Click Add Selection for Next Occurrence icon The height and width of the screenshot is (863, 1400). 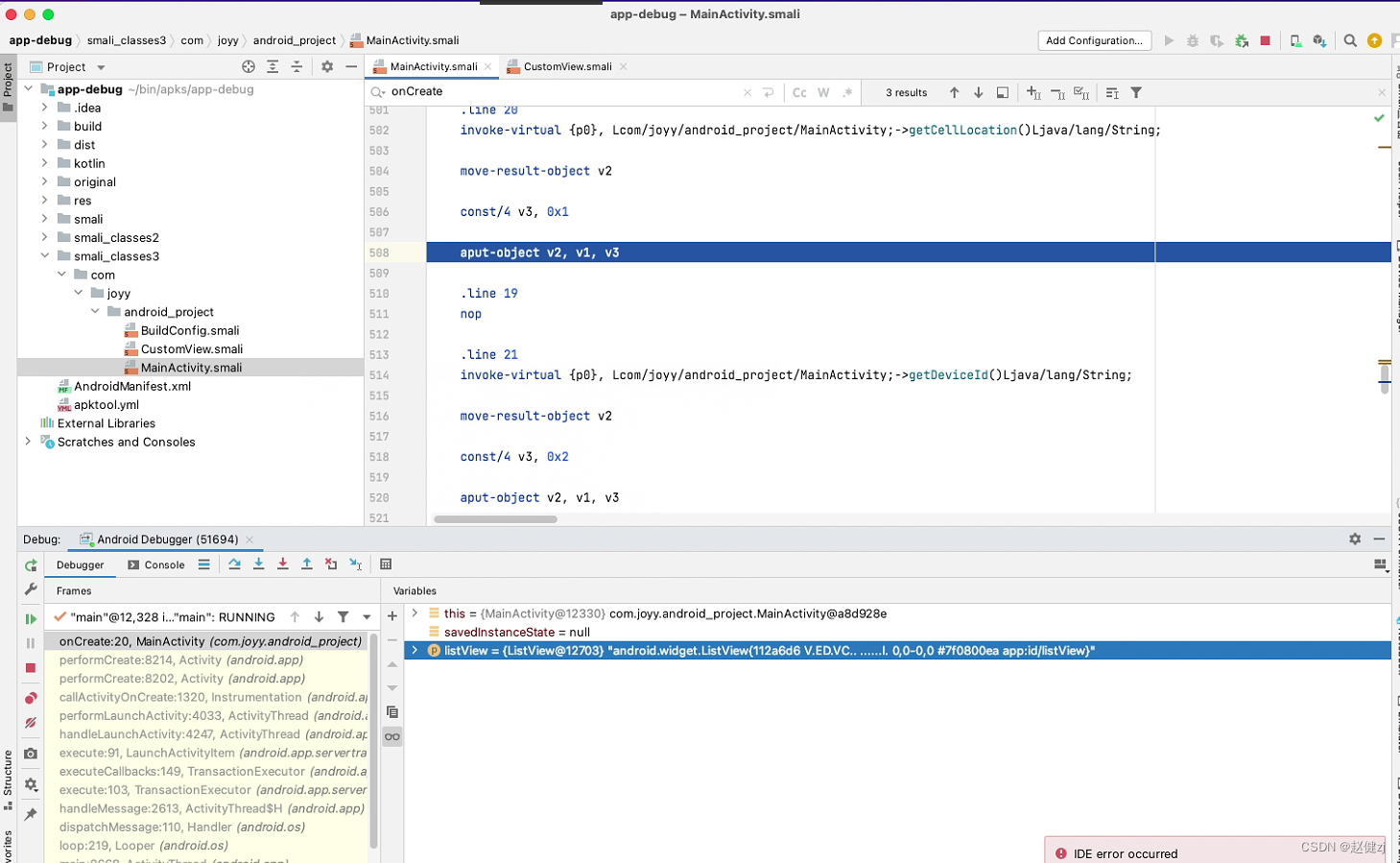(1033, 92)
